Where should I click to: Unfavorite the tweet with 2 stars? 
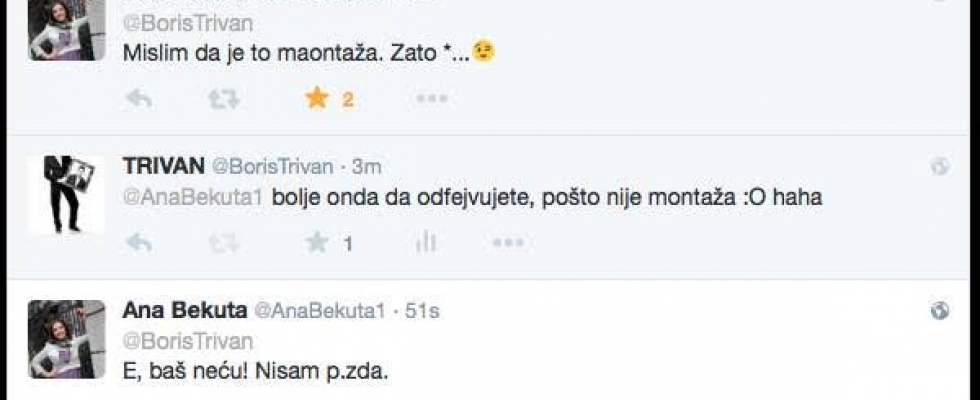tap(317, 99)
